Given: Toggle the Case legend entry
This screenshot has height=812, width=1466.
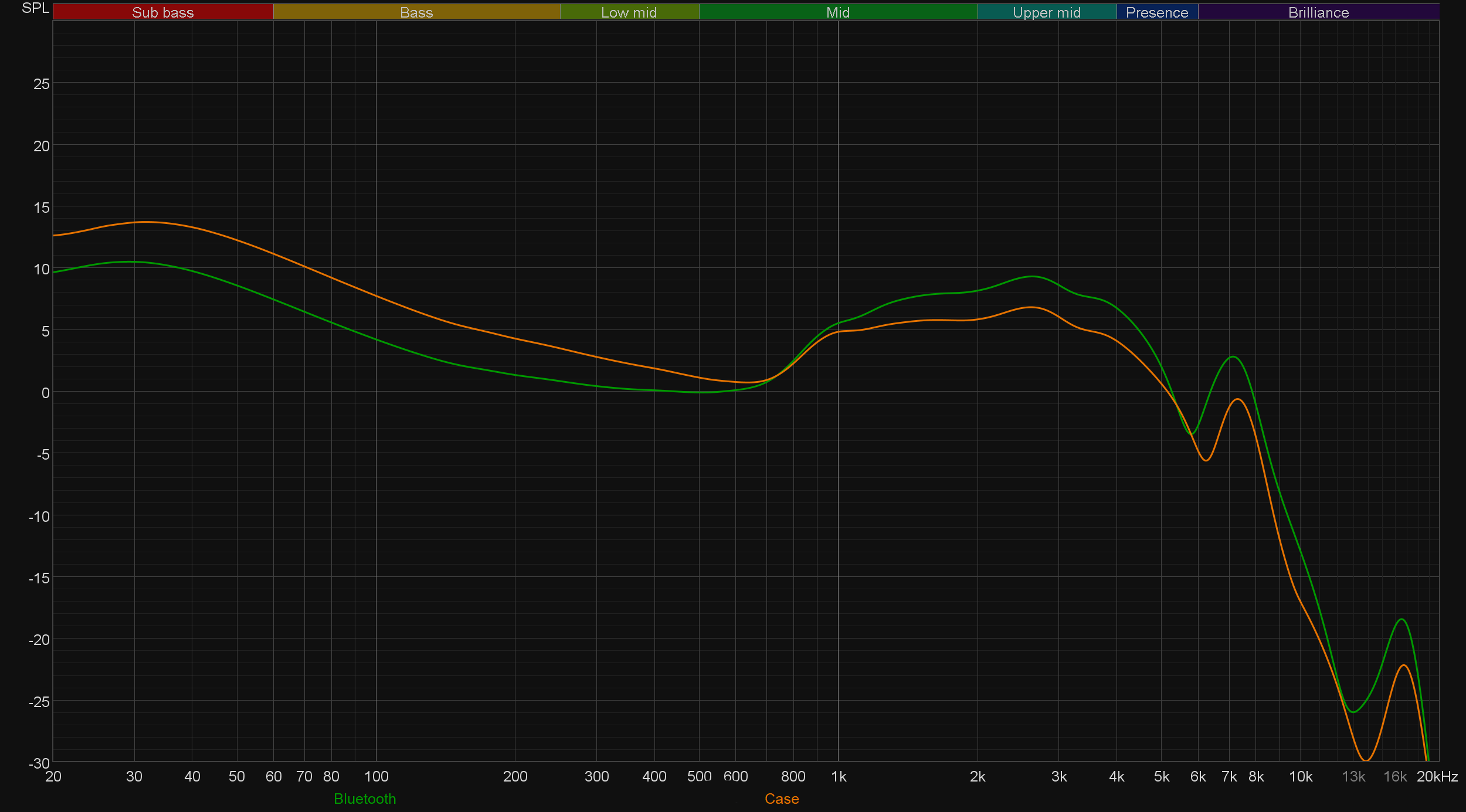Looking at the screenshot, I should point(782,799).
